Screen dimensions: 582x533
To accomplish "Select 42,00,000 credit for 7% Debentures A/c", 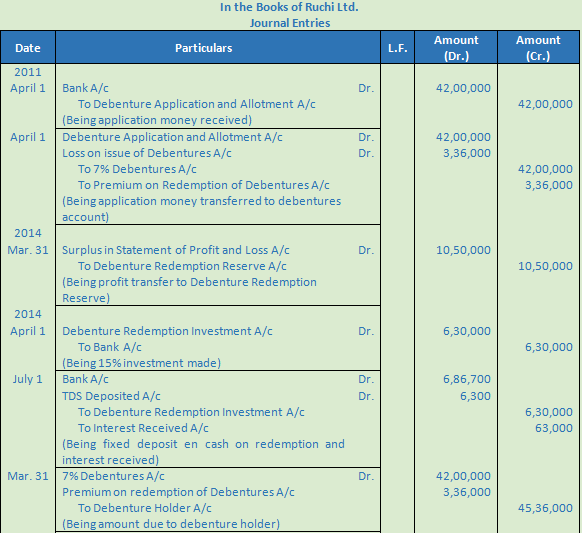I will pyautogui.click(x=545, y=169).
